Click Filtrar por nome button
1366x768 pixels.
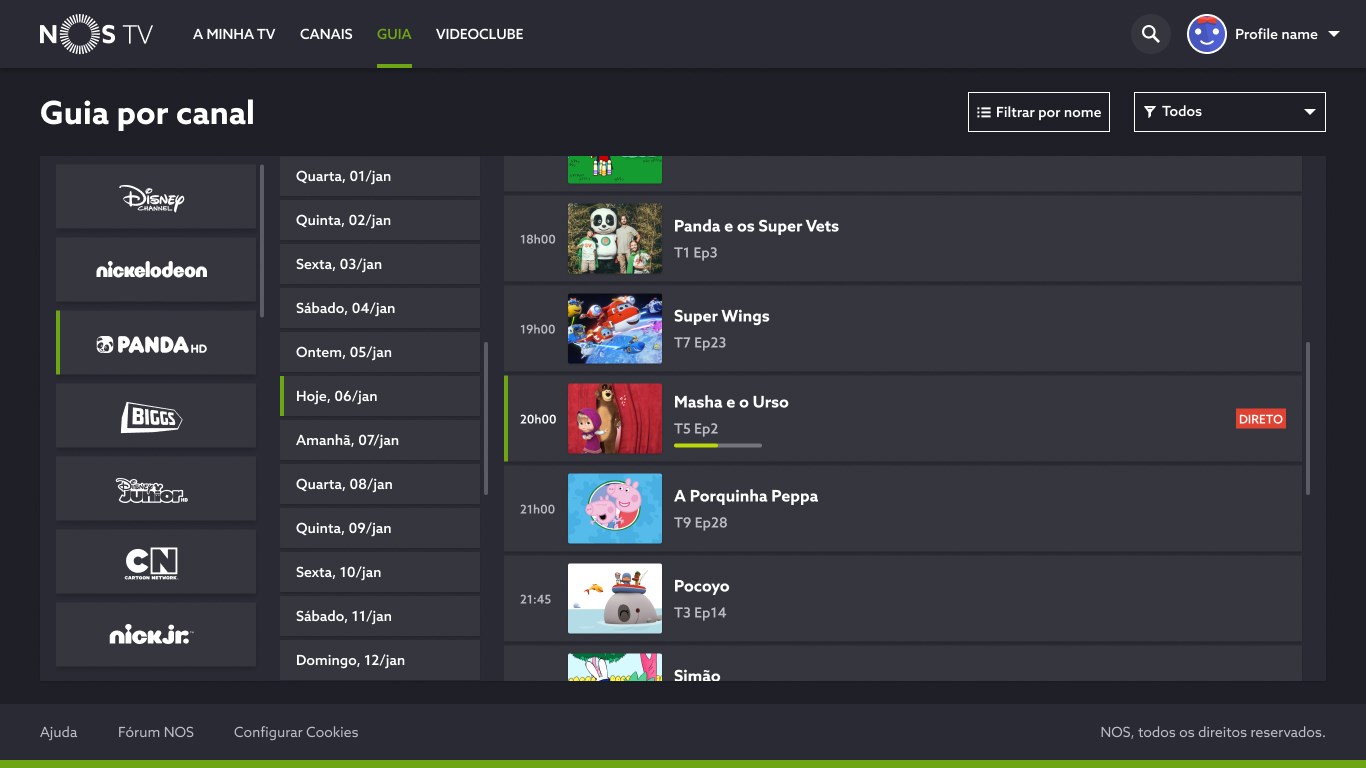(x=1039, y=112)
